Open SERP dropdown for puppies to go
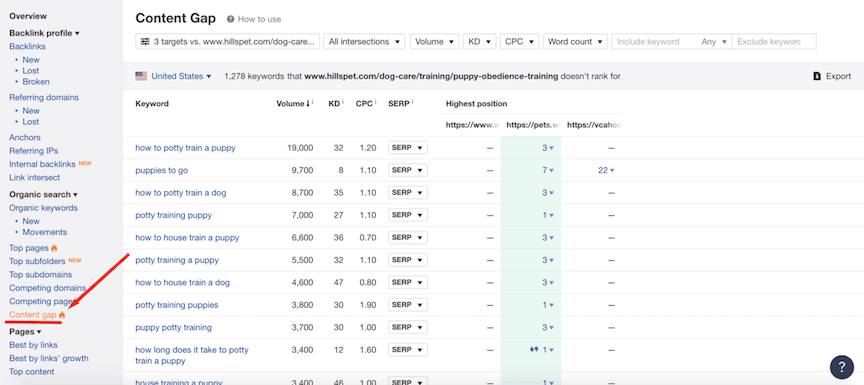 (408, 170)
